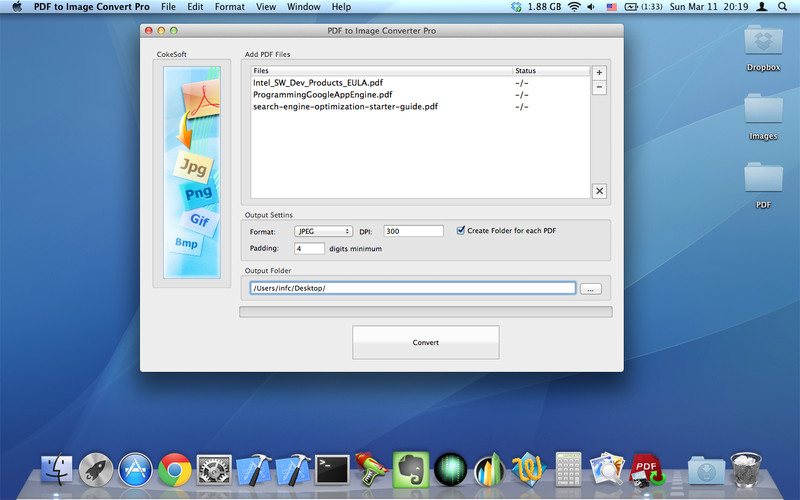Click the Files column header
Image resolution: width=800 pixels, height=500 pixels.
[x=382, y=70]
